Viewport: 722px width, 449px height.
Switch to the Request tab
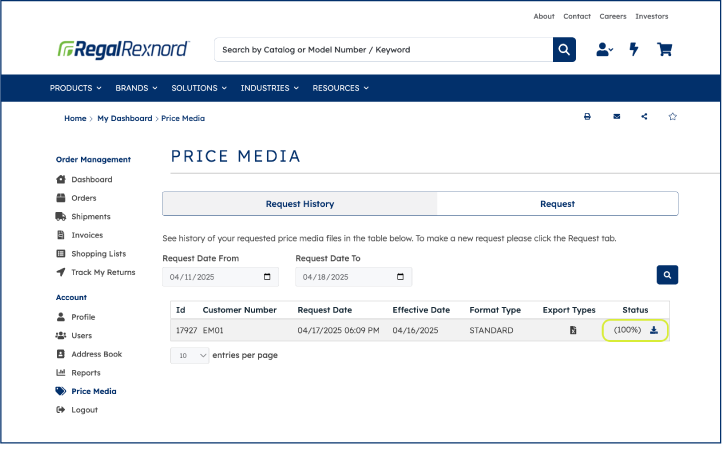[557, 204]
